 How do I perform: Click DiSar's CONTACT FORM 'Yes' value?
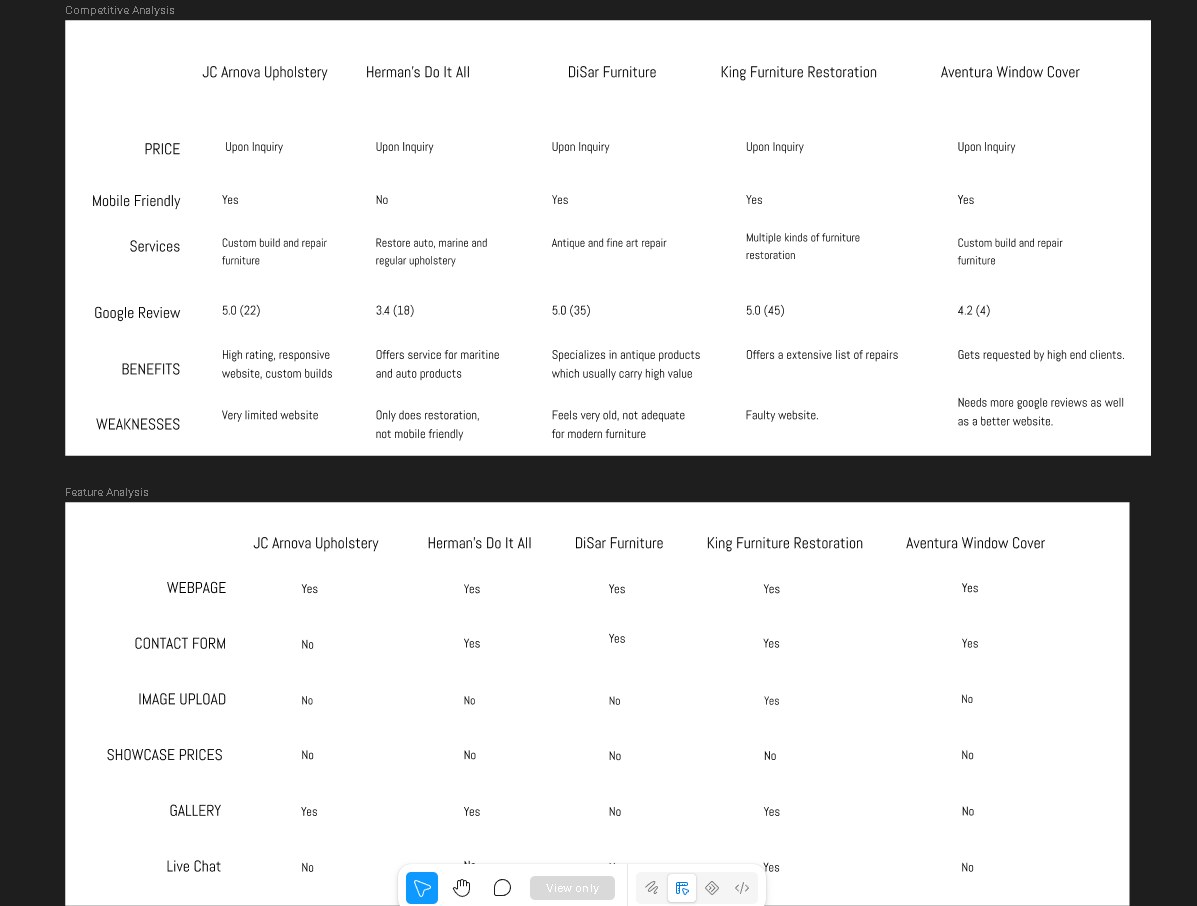pos(617,639)
